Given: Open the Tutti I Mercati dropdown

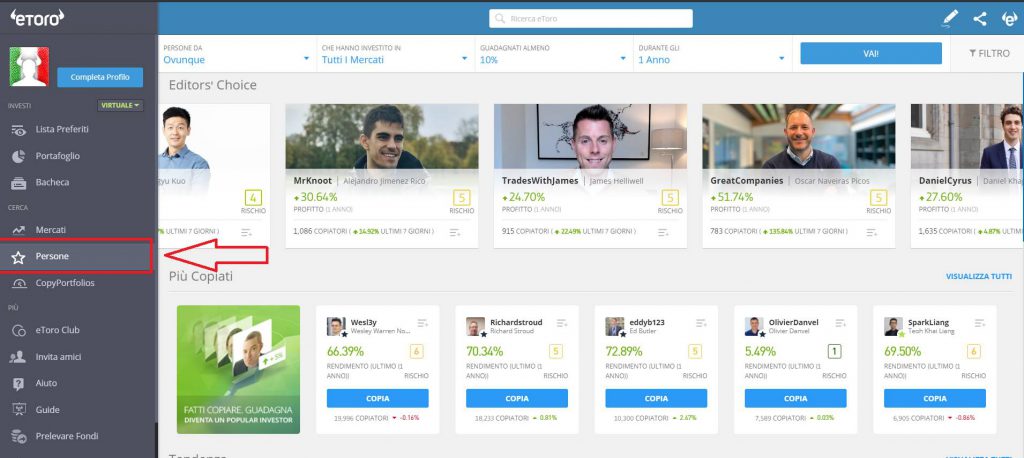Looking at the screenshot, I should [x=396, y=54].
